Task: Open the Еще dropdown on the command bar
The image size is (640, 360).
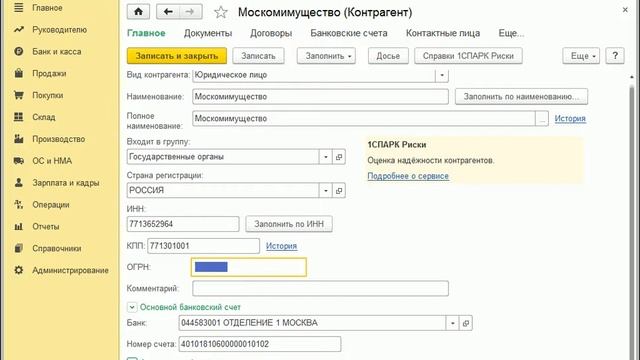Action: click(581, 56)
